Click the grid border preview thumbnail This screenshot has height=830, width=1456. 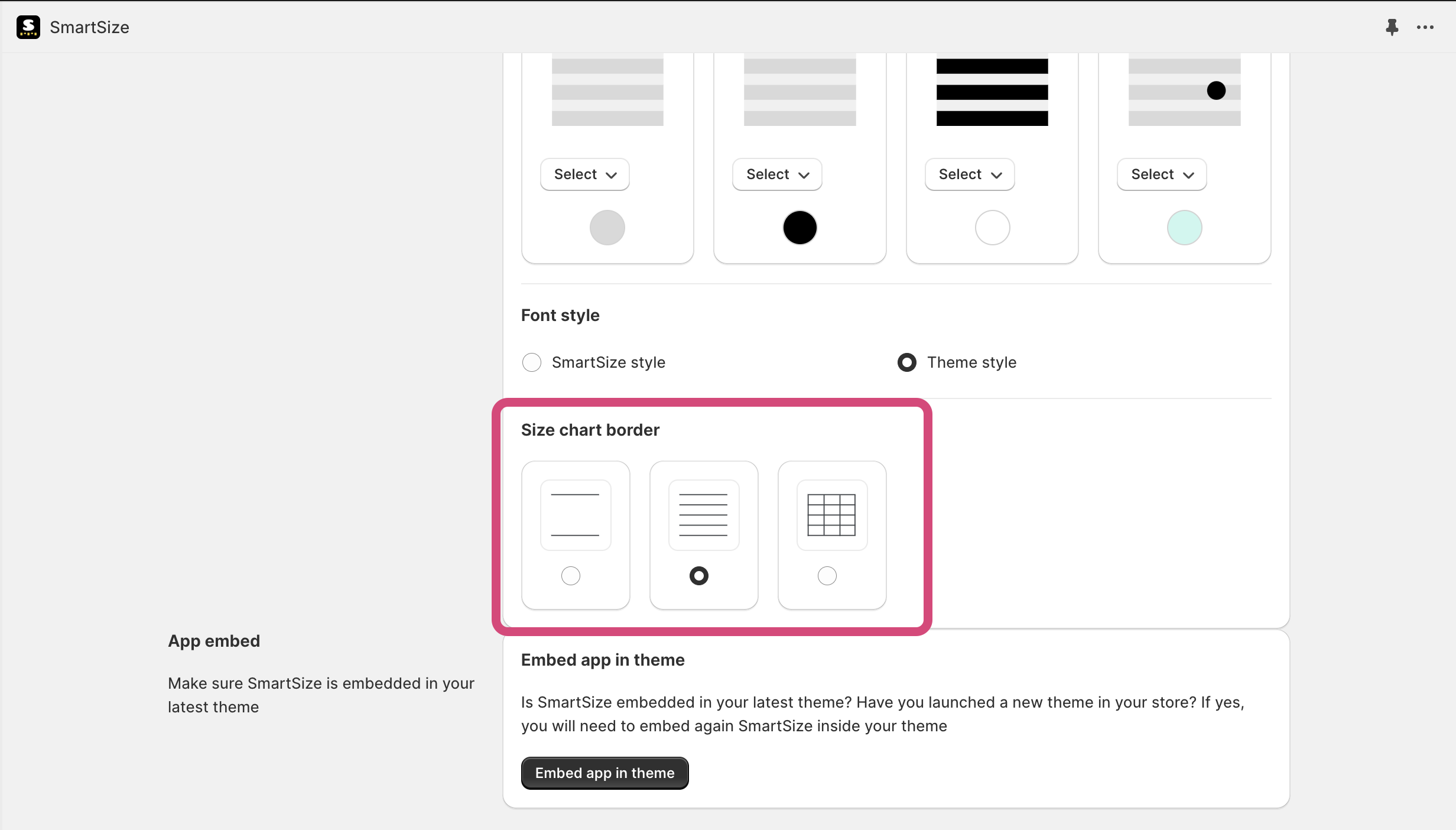pyautogui.click(x=831, y=515)
